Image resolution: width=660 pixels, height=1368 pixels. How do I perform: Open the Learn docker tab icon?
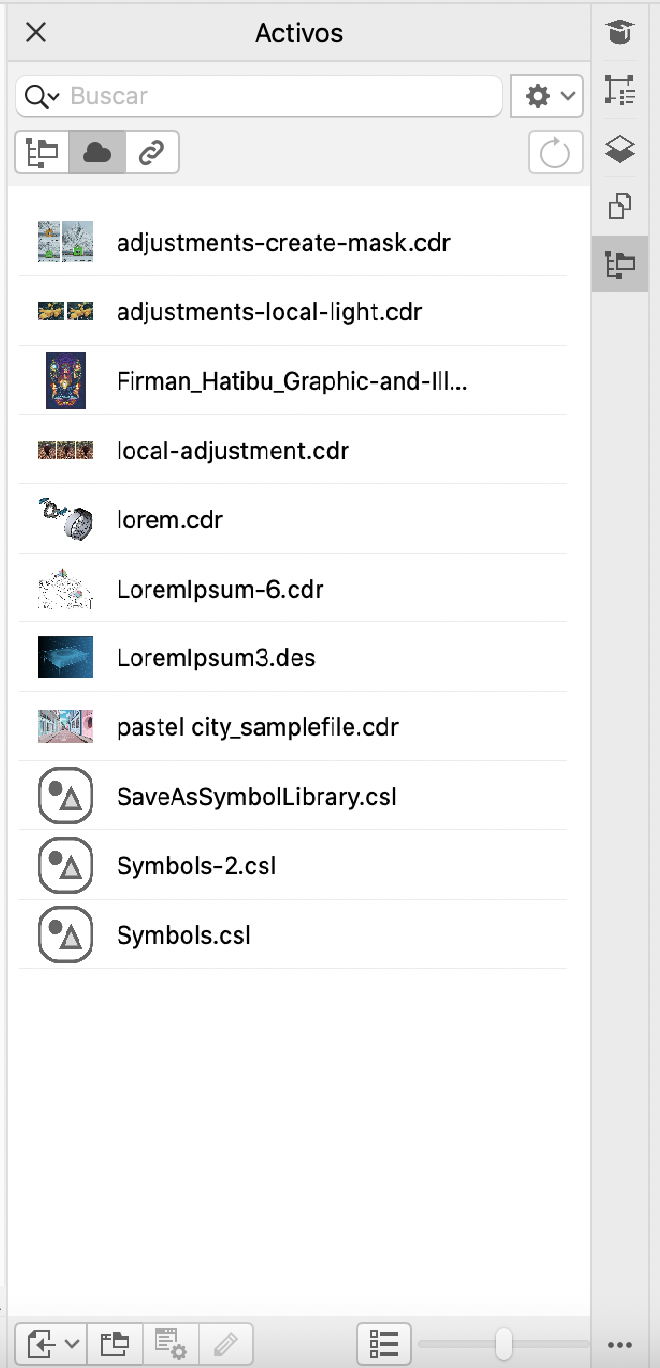pyautogui.click(x=620, y=33)
